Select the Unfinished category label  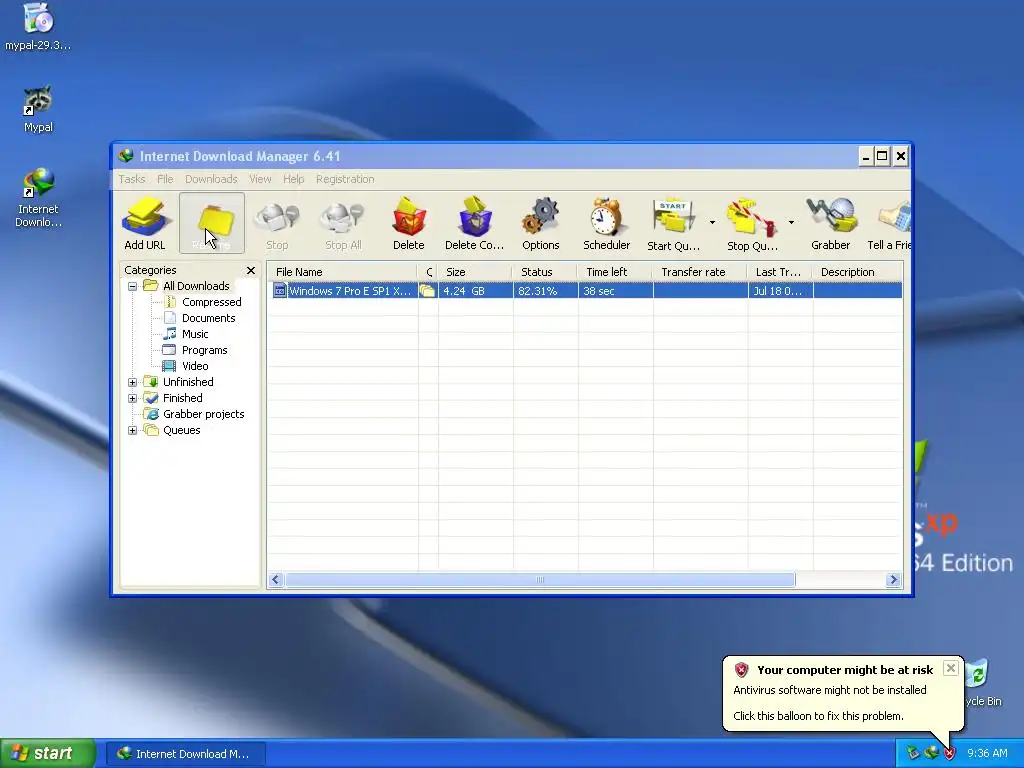(x=188, y=382)
